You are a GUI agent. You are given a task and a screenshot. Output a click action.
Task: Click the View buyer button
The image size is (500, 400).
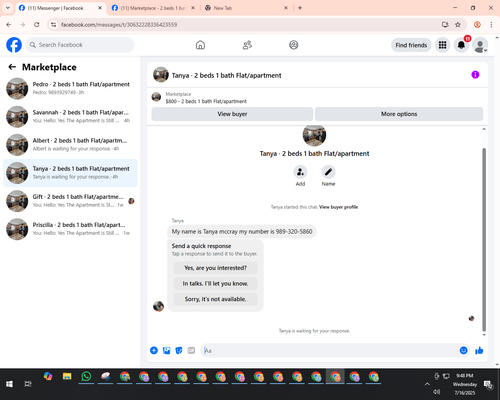click(232, 114)
